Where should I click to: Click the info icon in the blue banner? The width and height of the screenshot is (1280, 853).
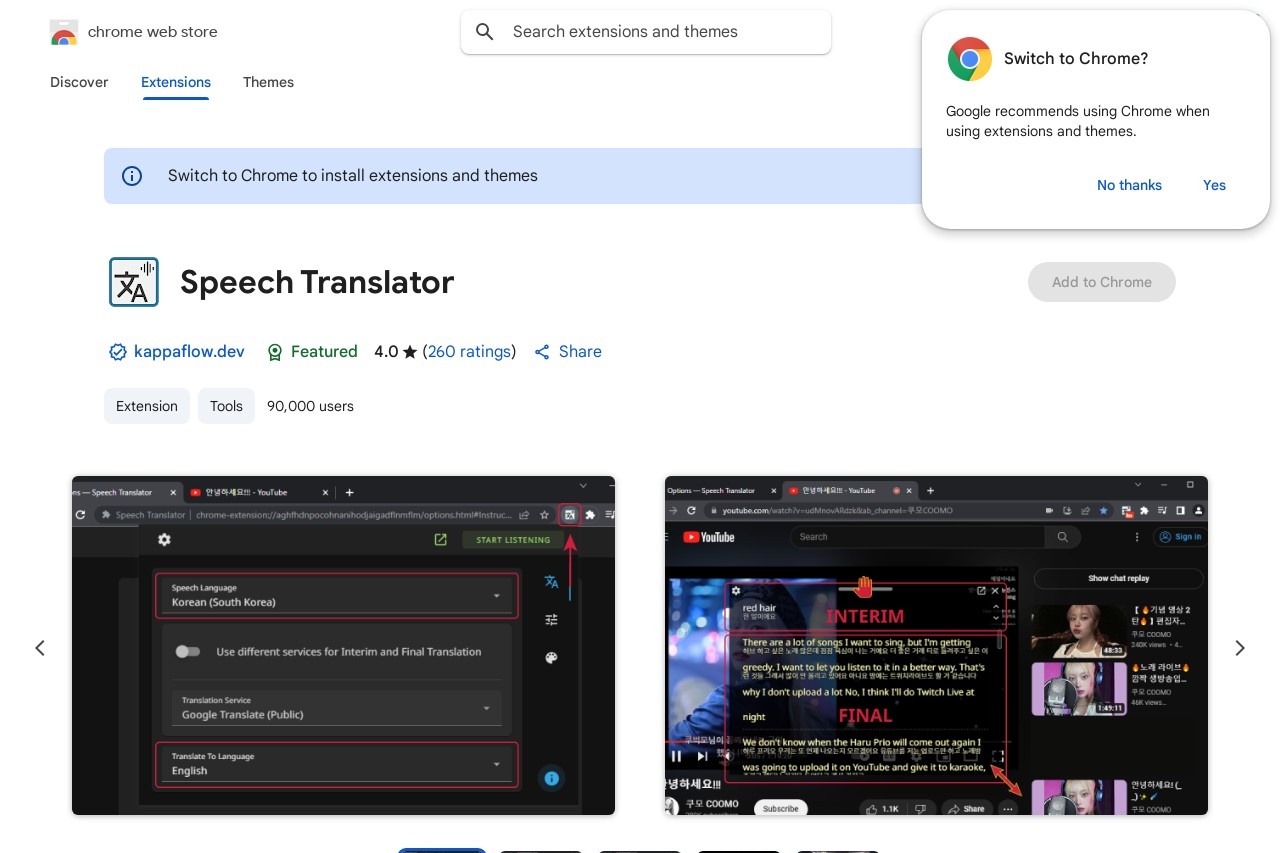[x=132, y=176]
